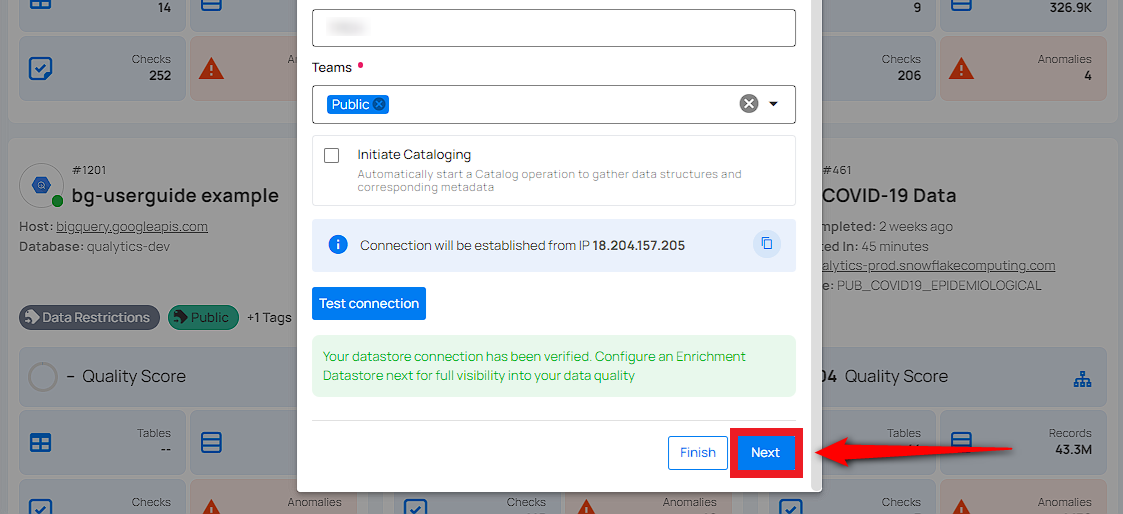Expand the Teams dropdown arrow
The height and width of the screenshot is (514, 1123).
pyautogui.click(x=773, y=104)
